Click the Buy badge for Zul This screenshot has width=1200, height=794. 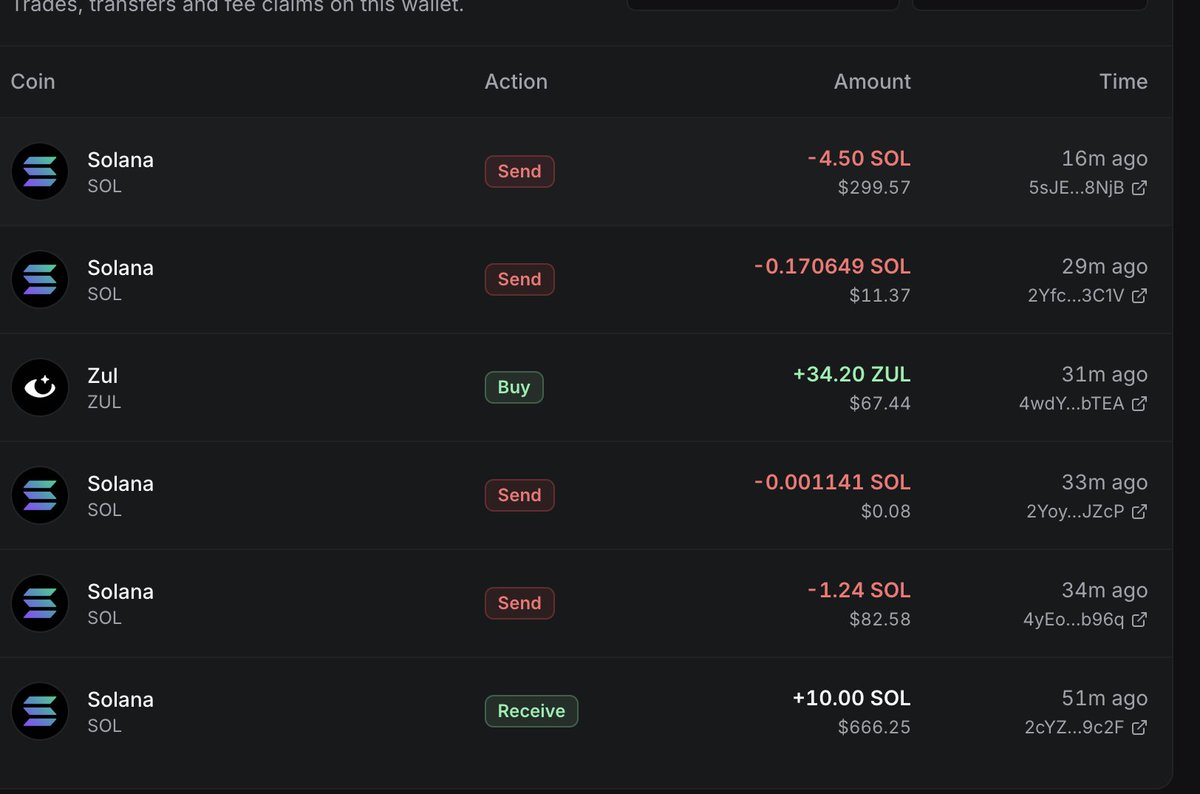click(x=514, y=387)
